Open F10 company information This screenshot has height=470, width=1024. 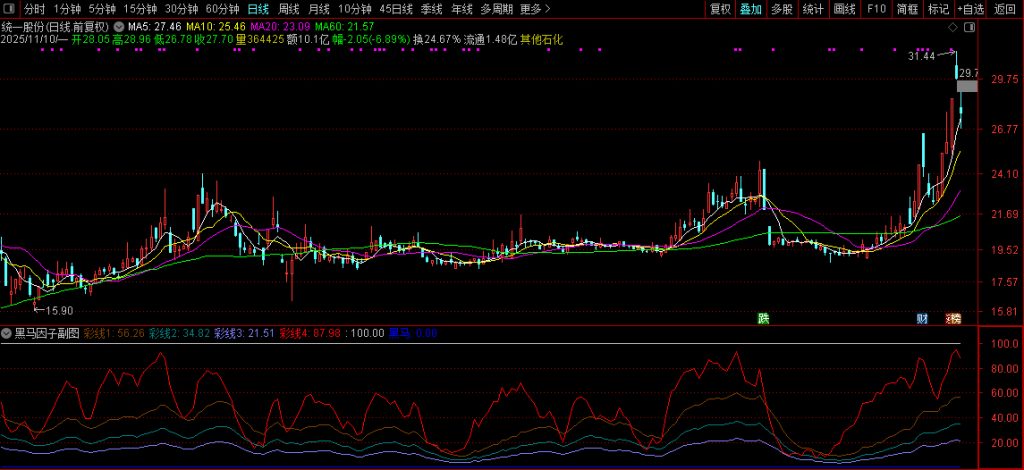point(876,9)
